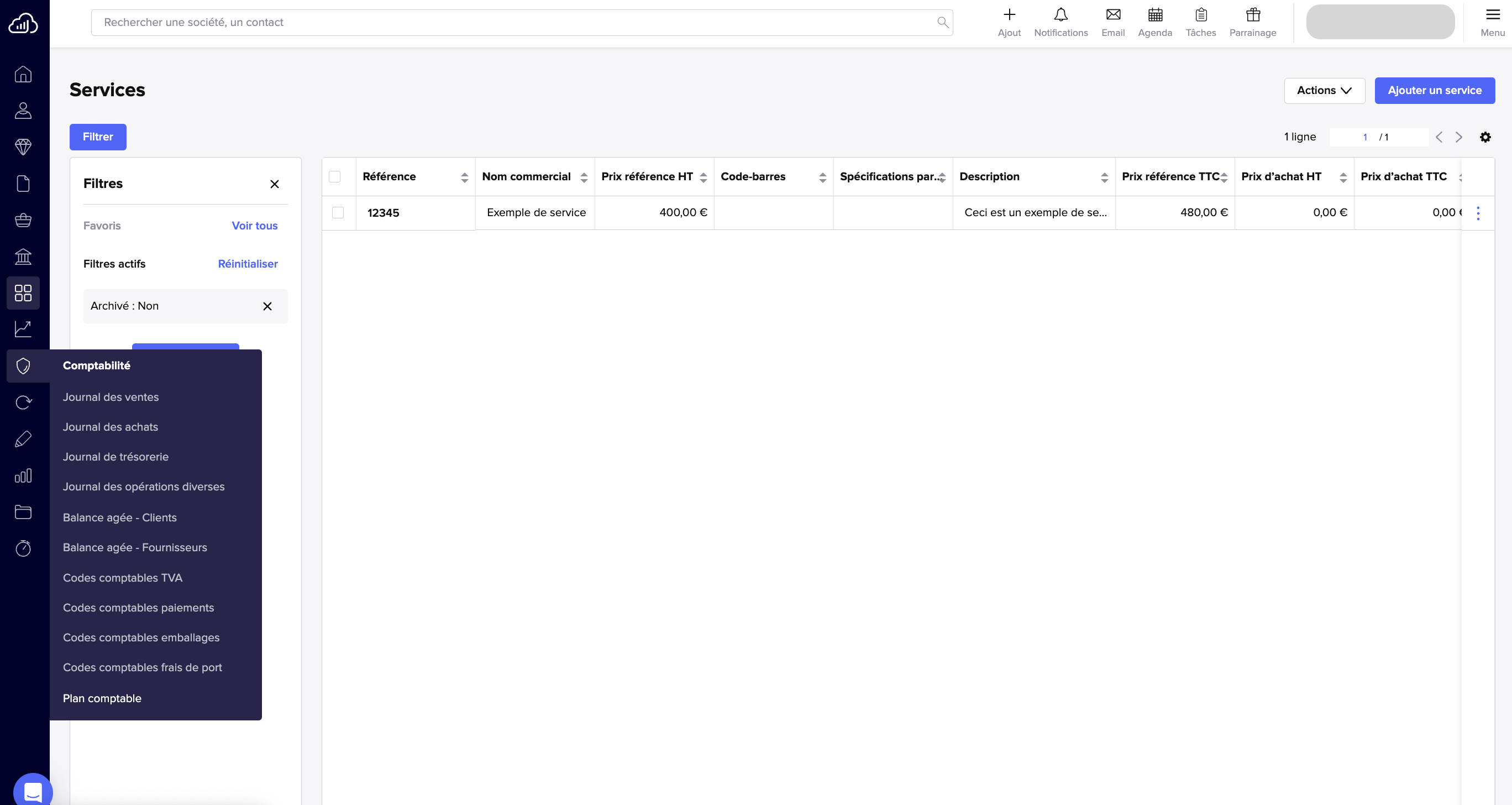Open the chat support bubble icon
Image resolution: width=1512 pixels, height=805 pixels.
[33, 791]
